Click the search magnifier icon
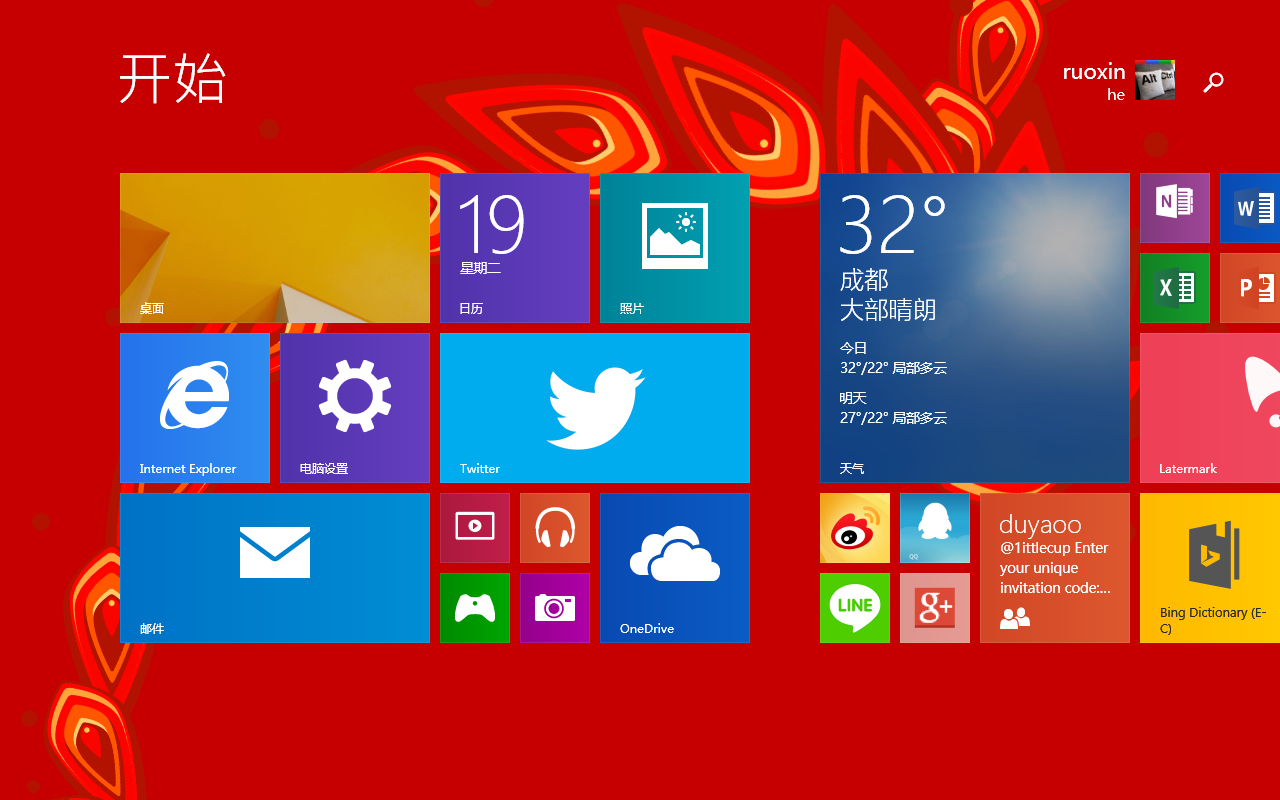The image size is (1280, 800). (1213, 82)
